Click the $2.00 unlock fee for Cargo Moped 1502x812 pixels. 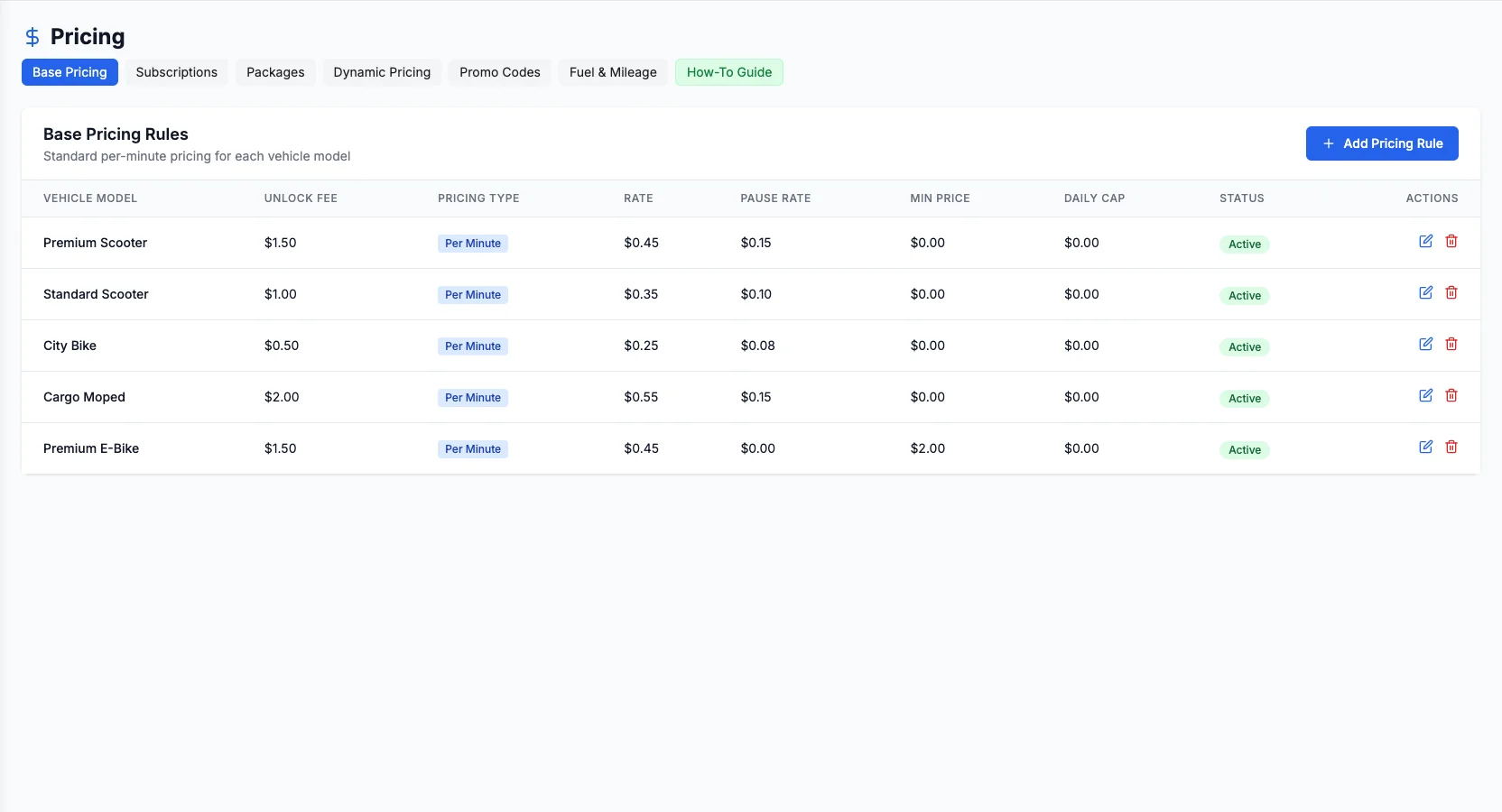[282, 397]
